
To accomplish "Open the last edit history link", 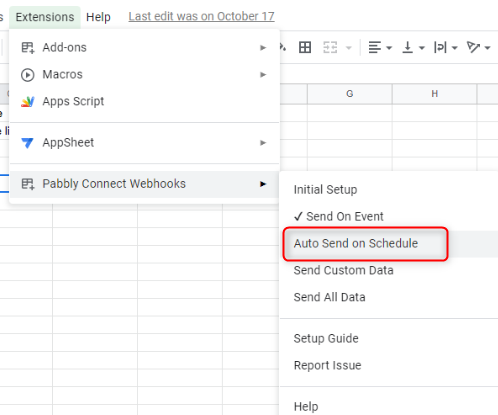I will (x=201, y=16).
